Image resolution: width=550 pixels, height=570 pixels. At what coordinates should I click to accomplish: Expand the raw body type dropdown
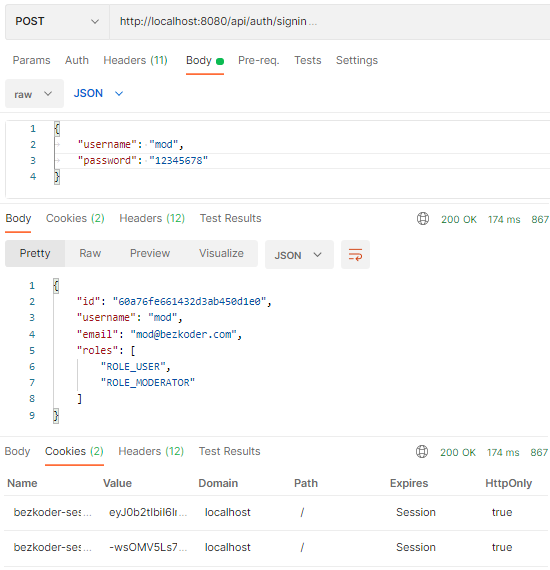(x=34, y=94)
